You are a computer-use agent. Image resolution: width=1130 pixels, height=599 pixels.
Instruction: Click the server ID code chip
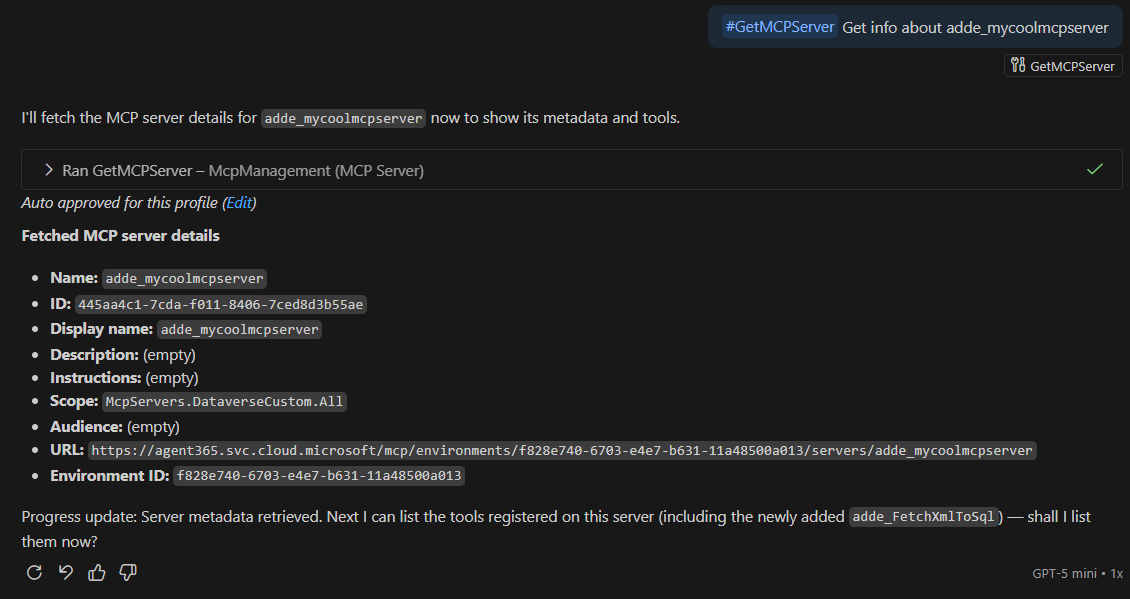(223, 303)
